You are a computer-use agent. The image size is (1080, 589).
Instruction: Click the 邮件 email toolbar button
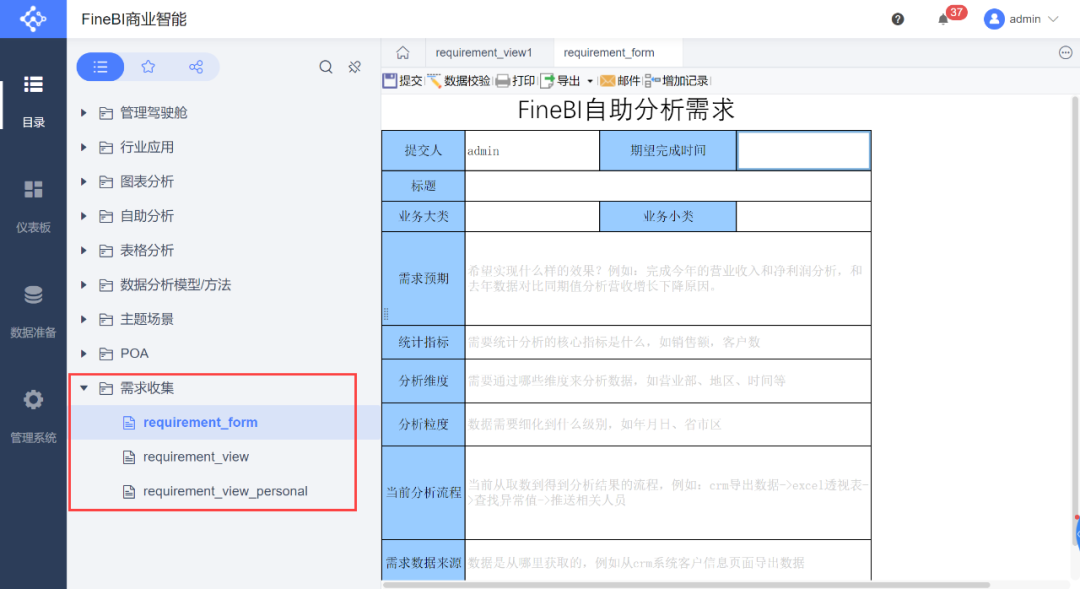tap(620, 81)
